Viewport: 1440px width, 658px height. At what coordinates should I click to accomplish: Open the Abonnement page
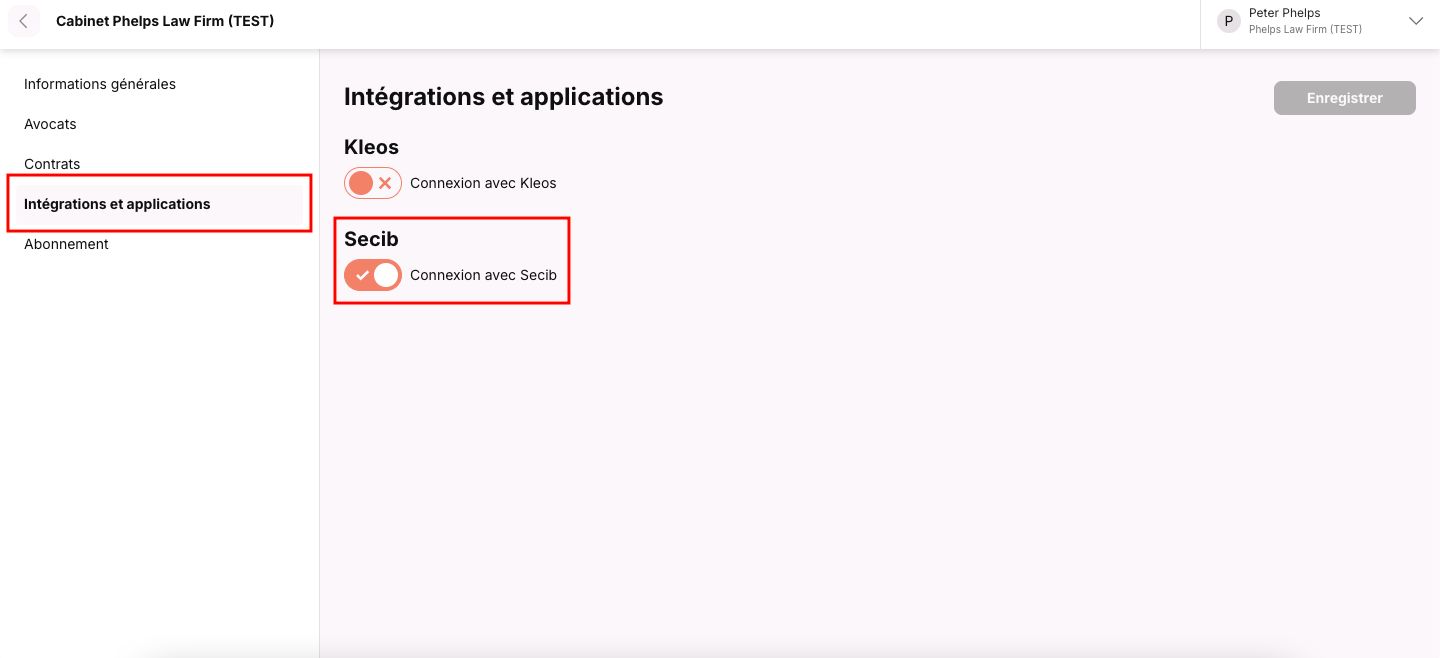tap(66, 244)
